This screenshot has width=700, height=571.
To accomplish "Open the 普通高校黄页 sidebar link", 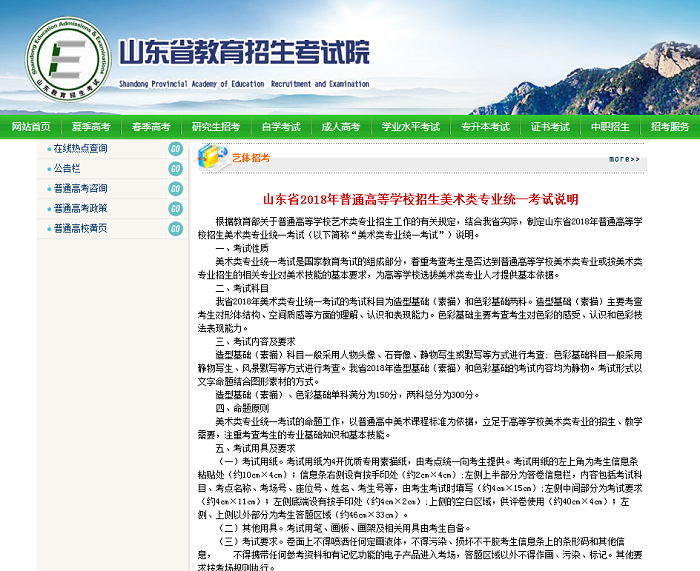I will pos(80,229).
